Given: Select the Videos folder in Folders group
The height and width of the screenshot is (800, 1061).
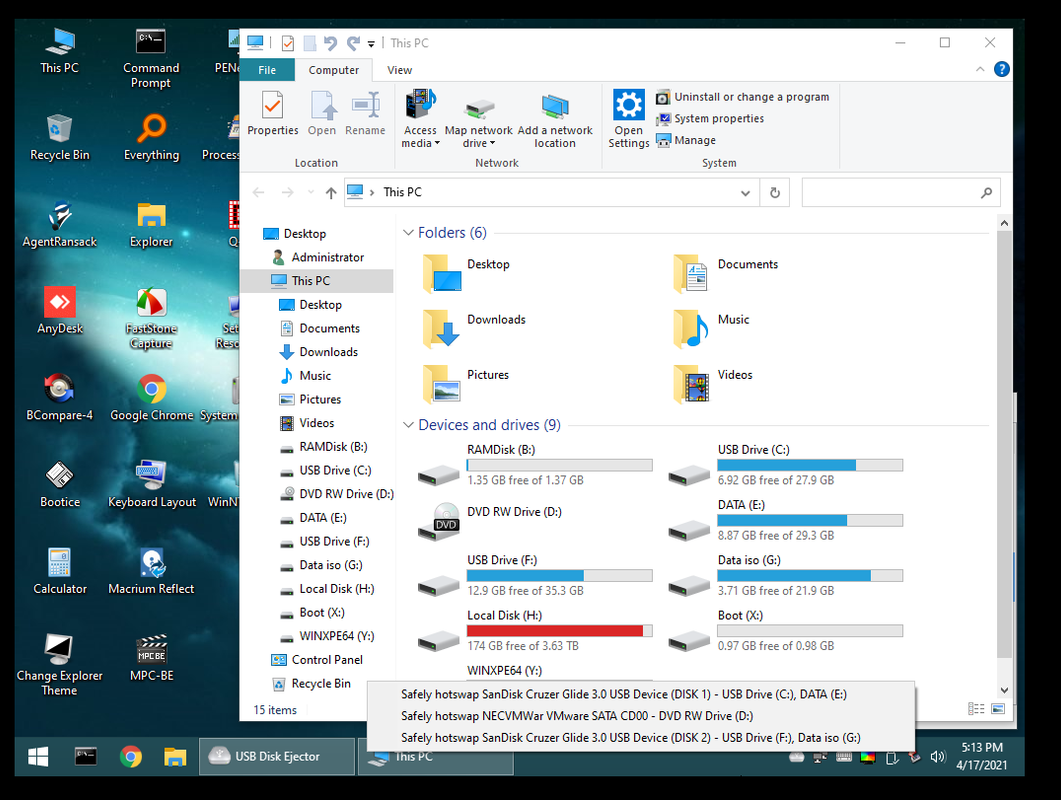Looking at the screenshot, I should click(x=713, y=383).
